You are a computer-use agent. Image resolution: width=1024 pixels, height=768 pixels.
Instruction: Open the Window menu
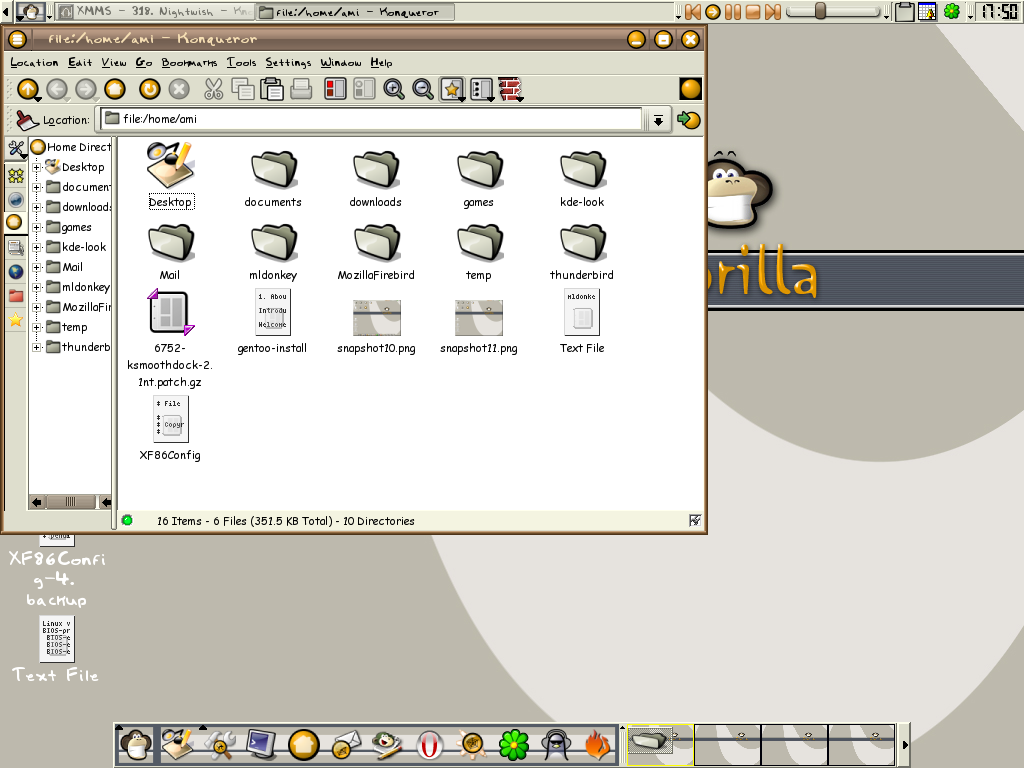point(340,63)
